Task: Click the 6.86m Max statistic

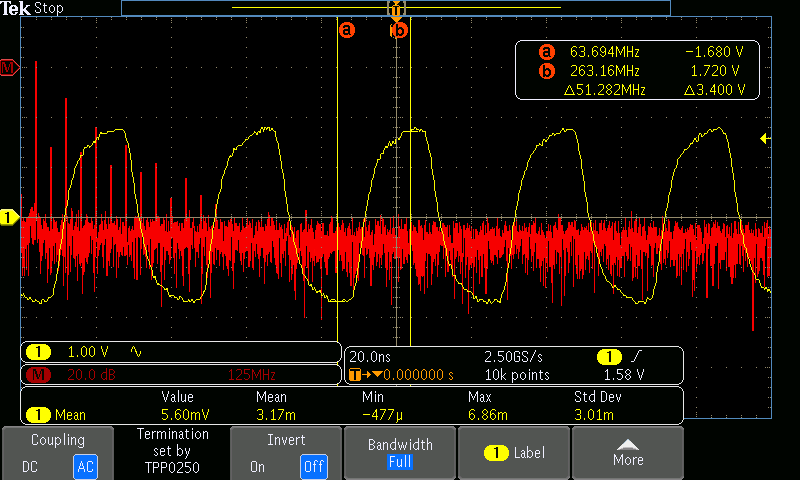Action: pos(488,415)
